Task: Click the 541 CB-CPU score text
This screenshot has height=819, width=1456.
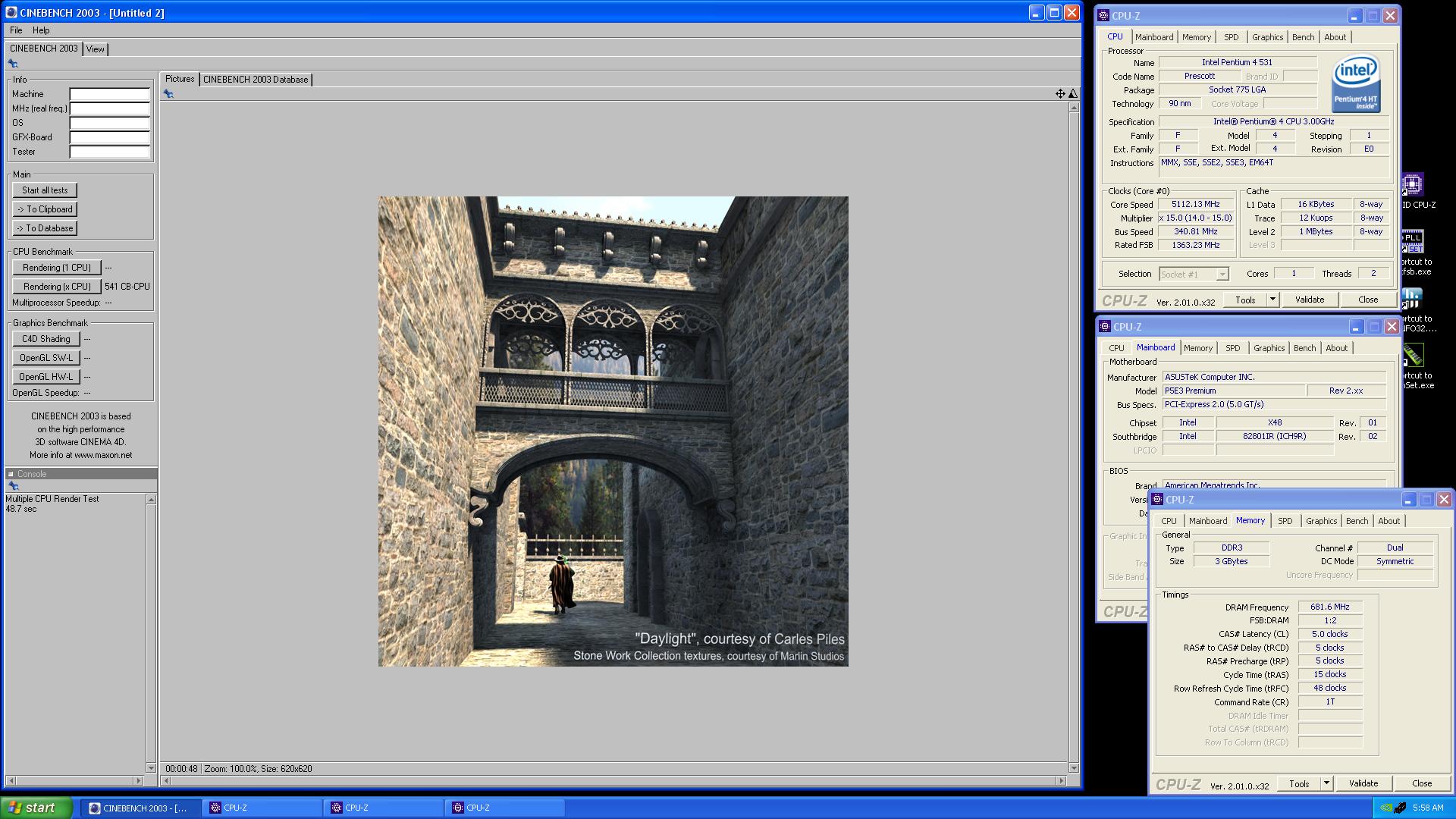Action: 127,287
